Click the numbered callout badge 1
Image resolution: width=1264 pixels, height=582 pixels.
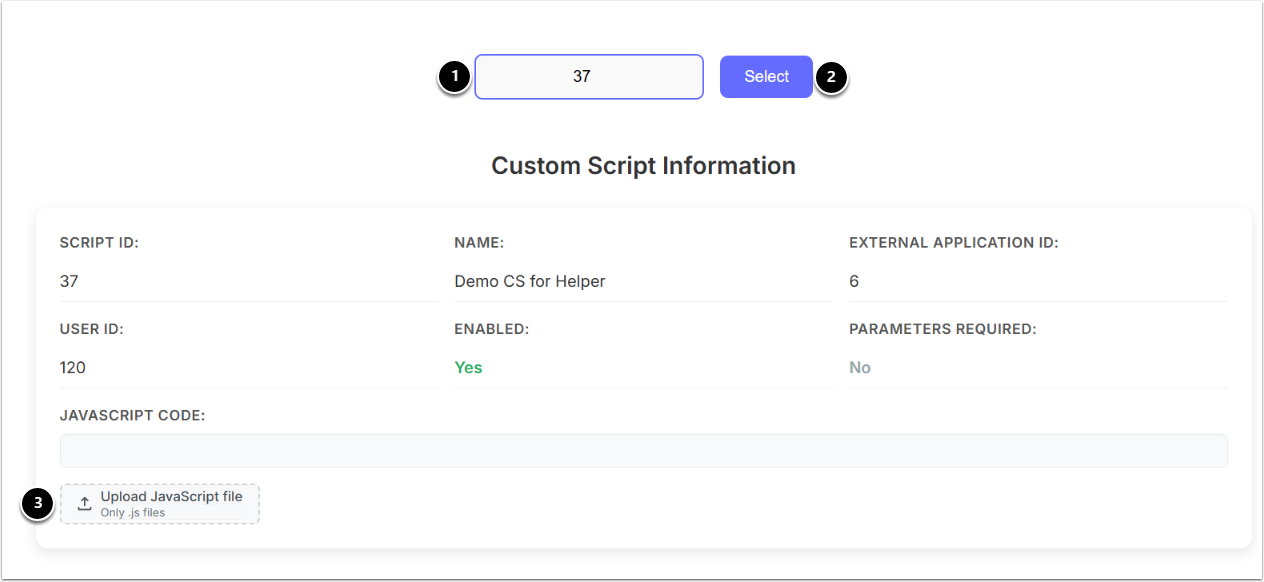pyautogui.click(x=455, y=77)
